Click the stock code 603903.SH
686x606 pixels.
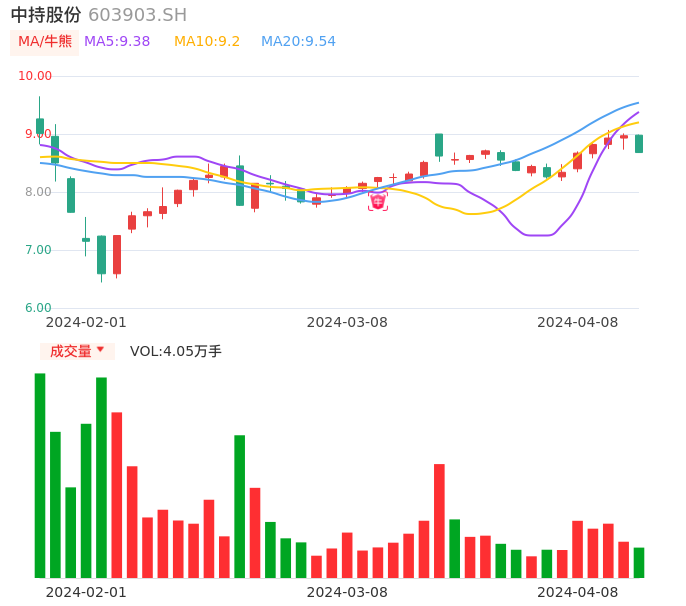(x=137, y=15)
